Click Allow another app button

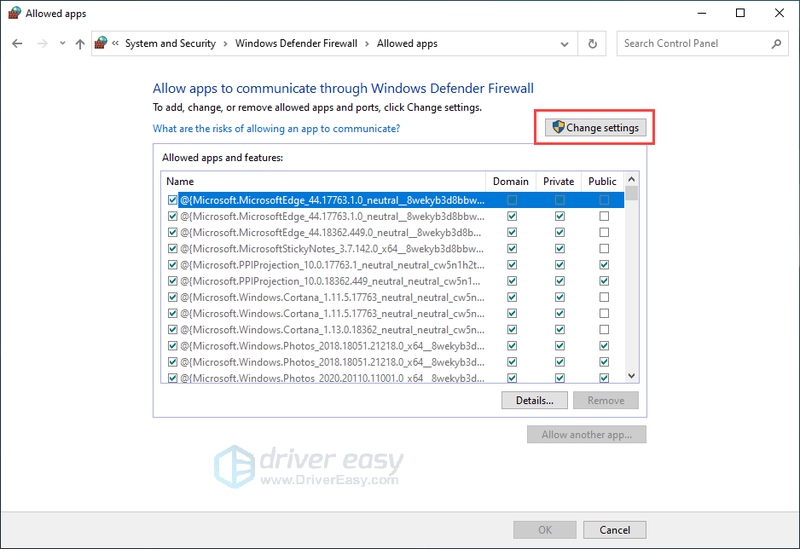[587, 435]
